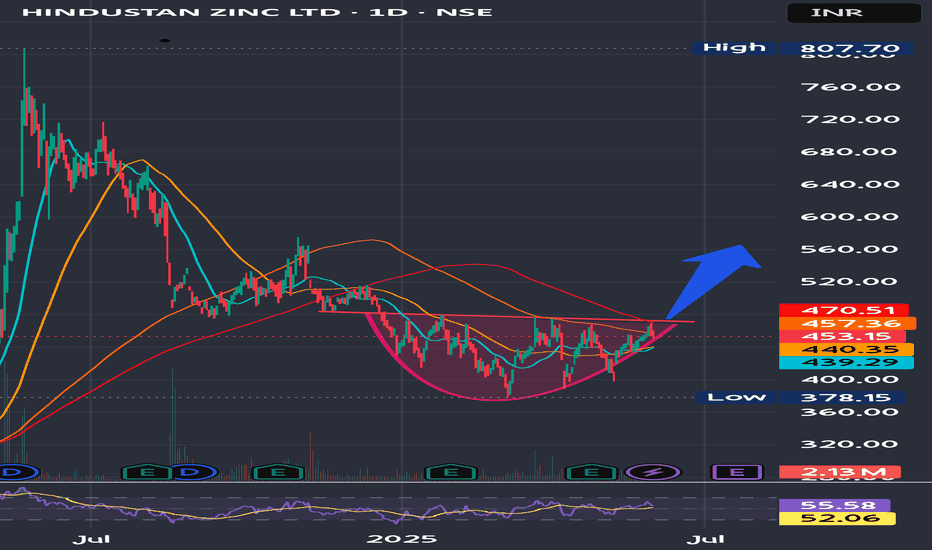This screenshot has width=932, height=550.
Task: Click the 680.00 price axis label
Action: 849,152
